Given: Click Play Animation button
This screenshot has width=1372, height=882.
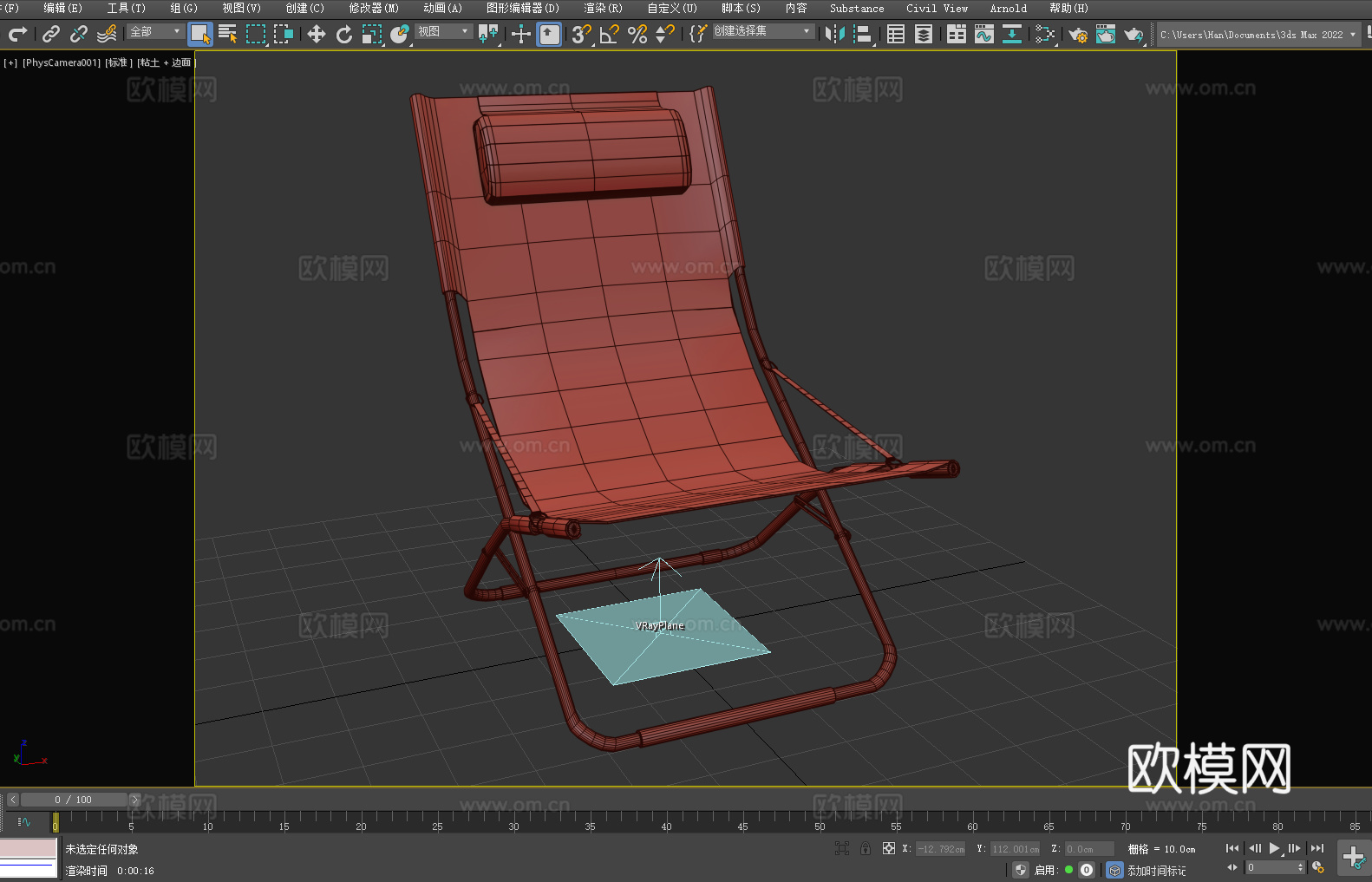Looking at the screenshot, I should coord(1275,848).
